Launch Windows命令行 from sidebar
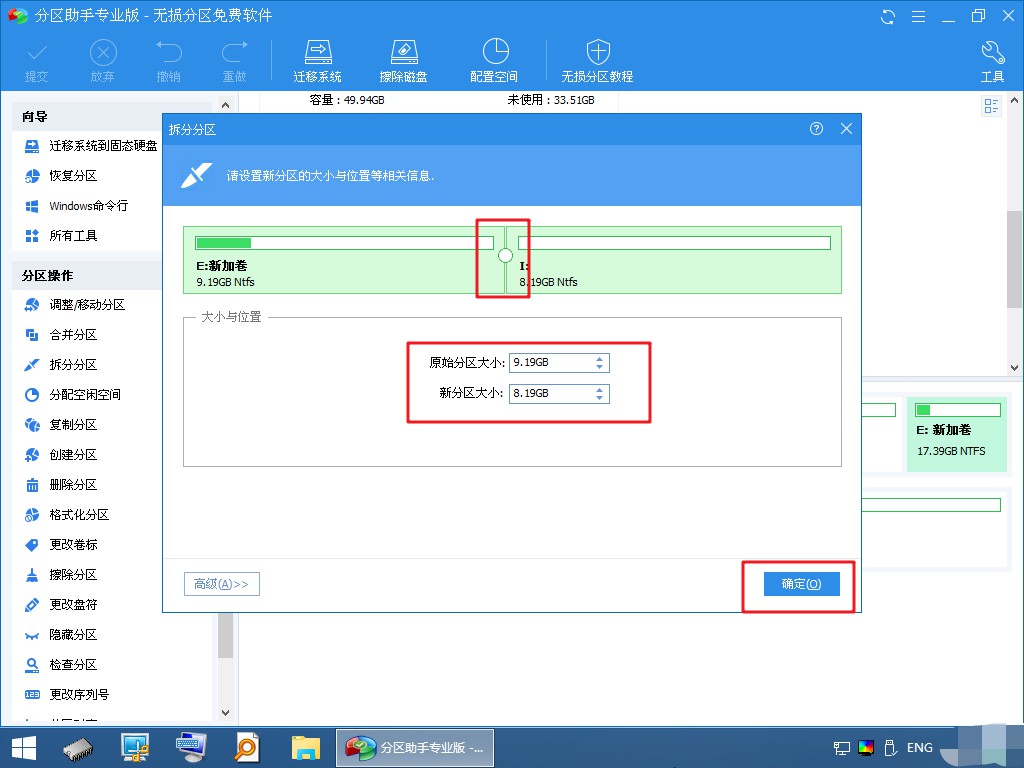This screenshot has width=1024, height=768. (76, 206)
